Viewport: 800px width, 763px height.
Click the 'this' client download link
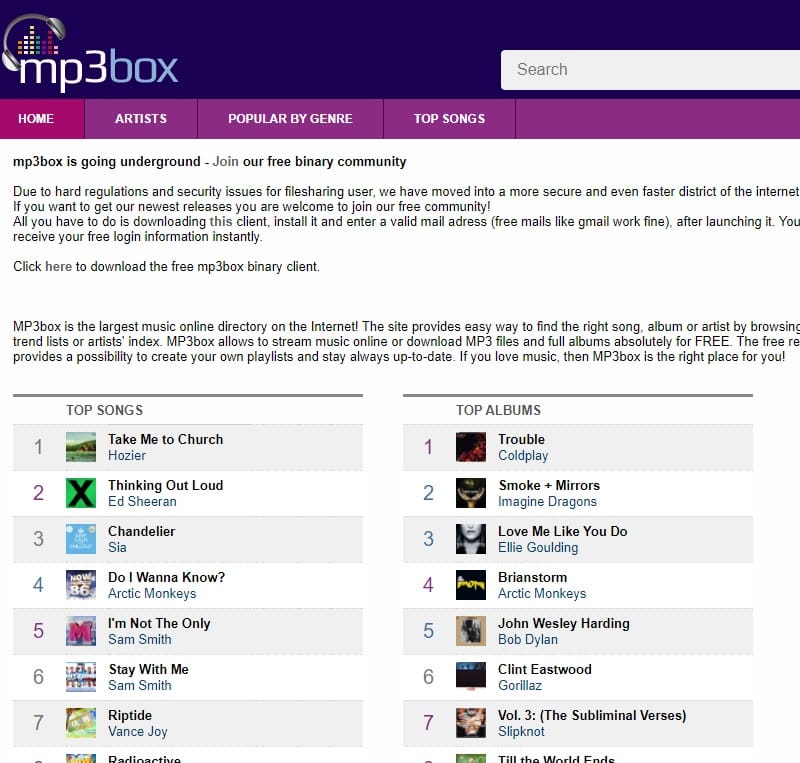click(221, 221)
